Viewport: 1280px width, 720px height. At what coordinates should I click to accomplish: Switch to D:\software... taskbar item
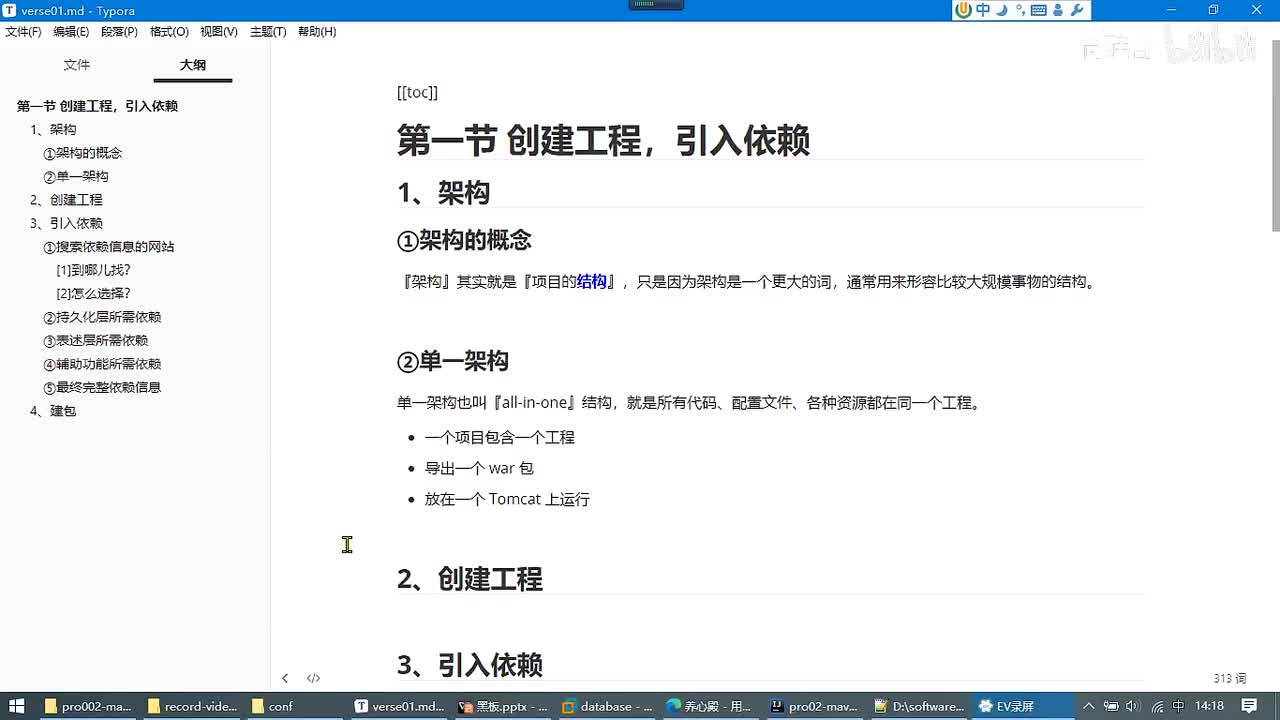click(919, 706)
